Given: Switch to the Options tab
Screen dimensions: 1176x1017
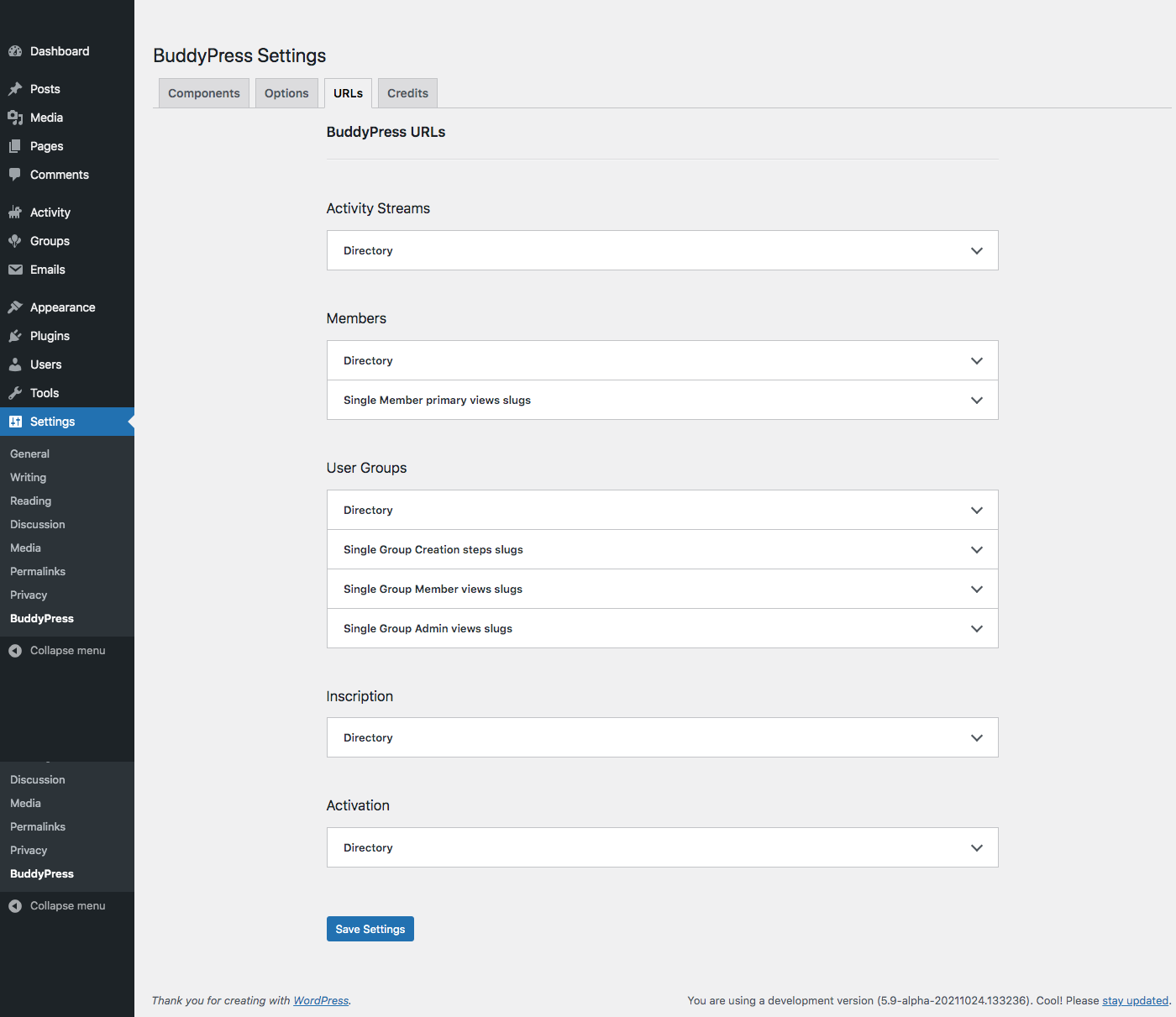Looking at the screenshot, I should pyautogui.click(x=286, y=93).
